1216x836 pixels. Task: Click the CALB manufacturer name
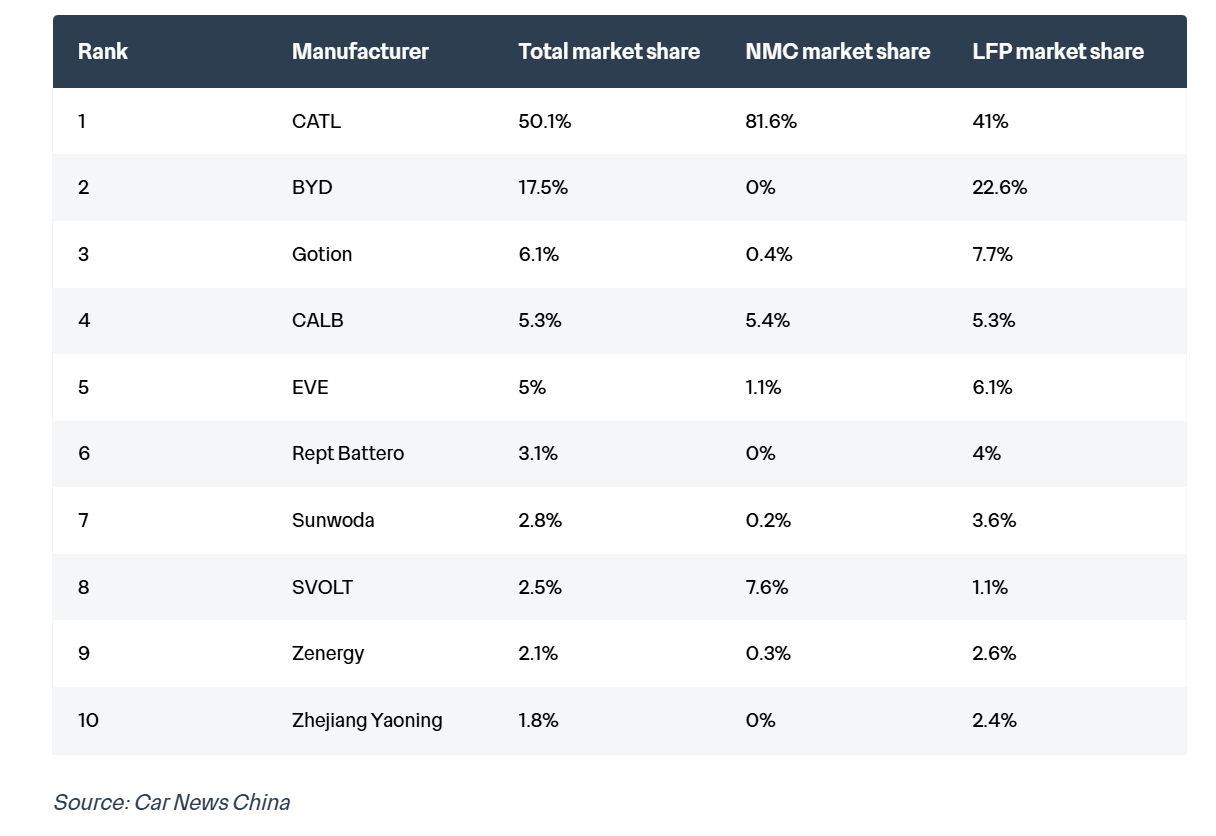coord(318,320)
